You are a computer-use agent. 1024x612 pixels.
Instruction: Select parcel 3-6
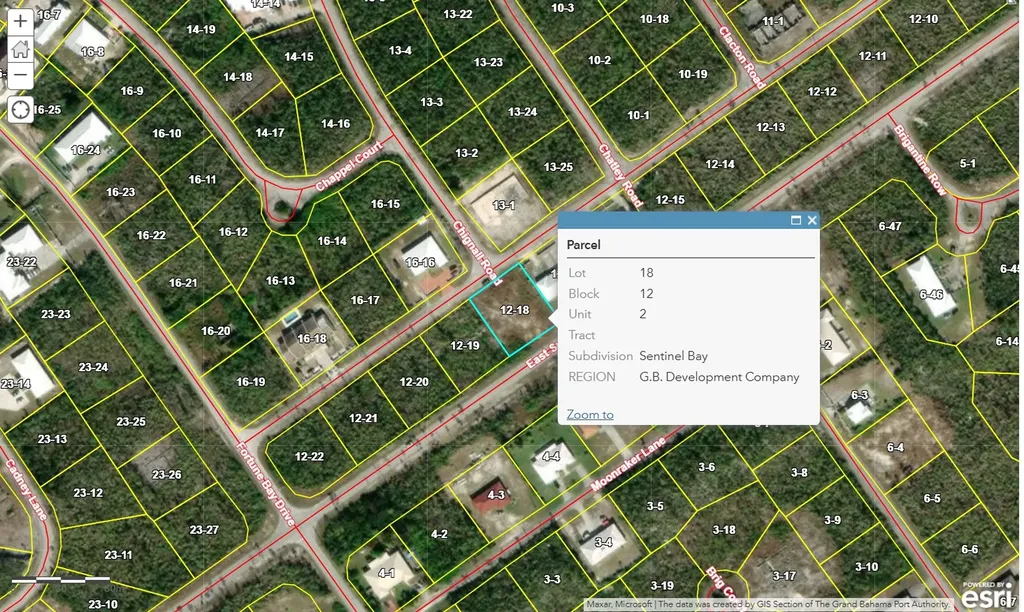(x=707, y=467)
